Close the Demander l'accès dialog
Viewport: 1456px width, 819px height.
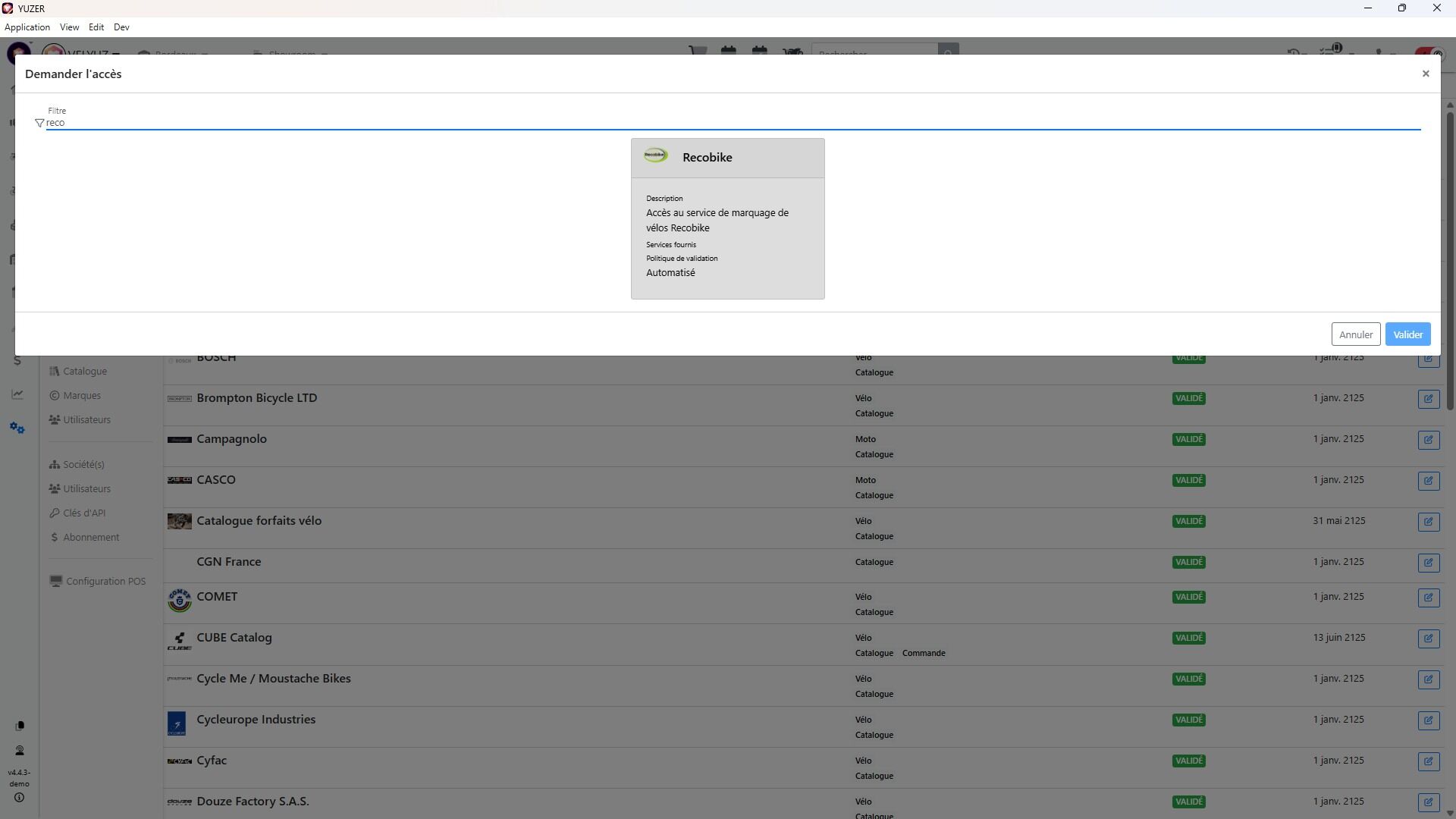pos(1426,74)
